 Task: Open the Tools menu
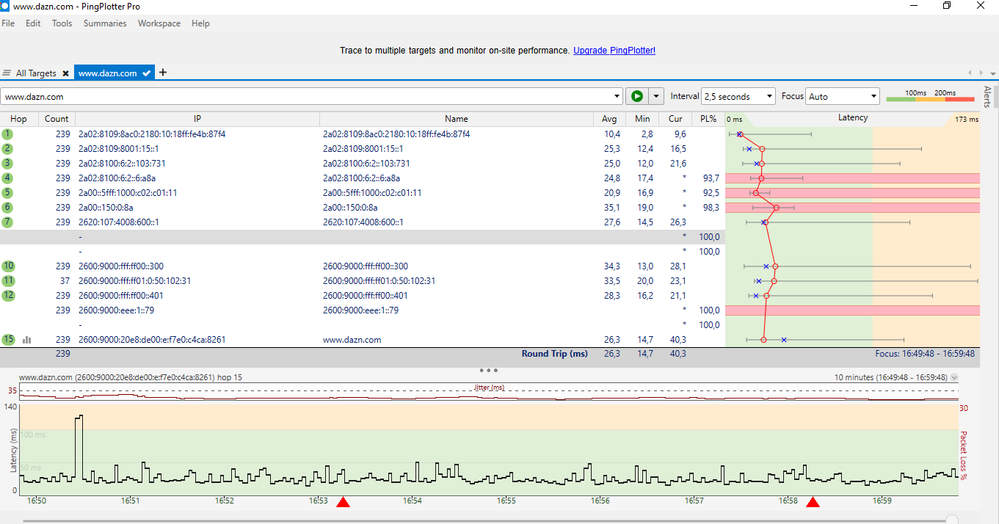coord(62,23)
